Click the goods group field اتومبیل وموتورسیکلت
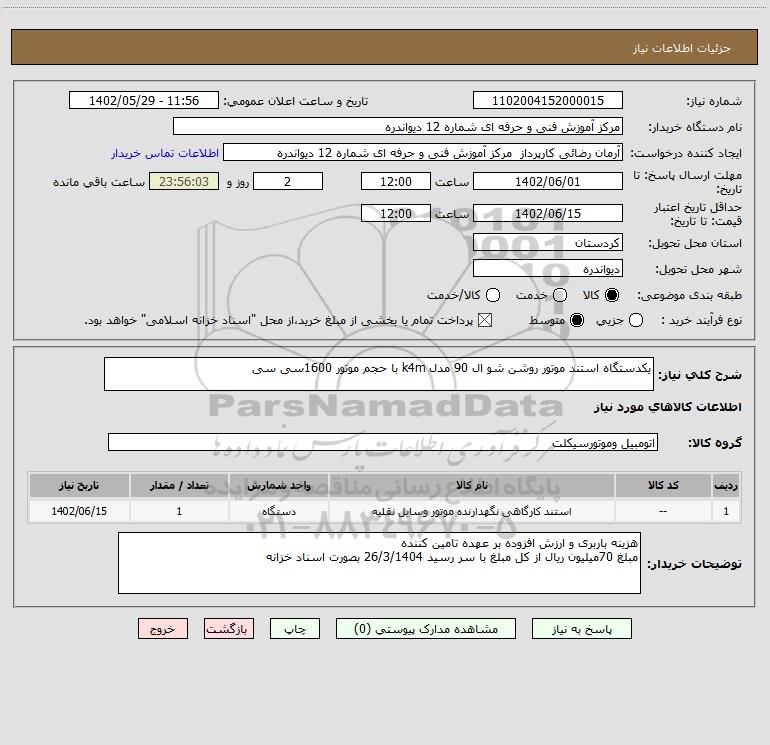The width and height of the screenshot is (770, 745). (x=383, y=442)
